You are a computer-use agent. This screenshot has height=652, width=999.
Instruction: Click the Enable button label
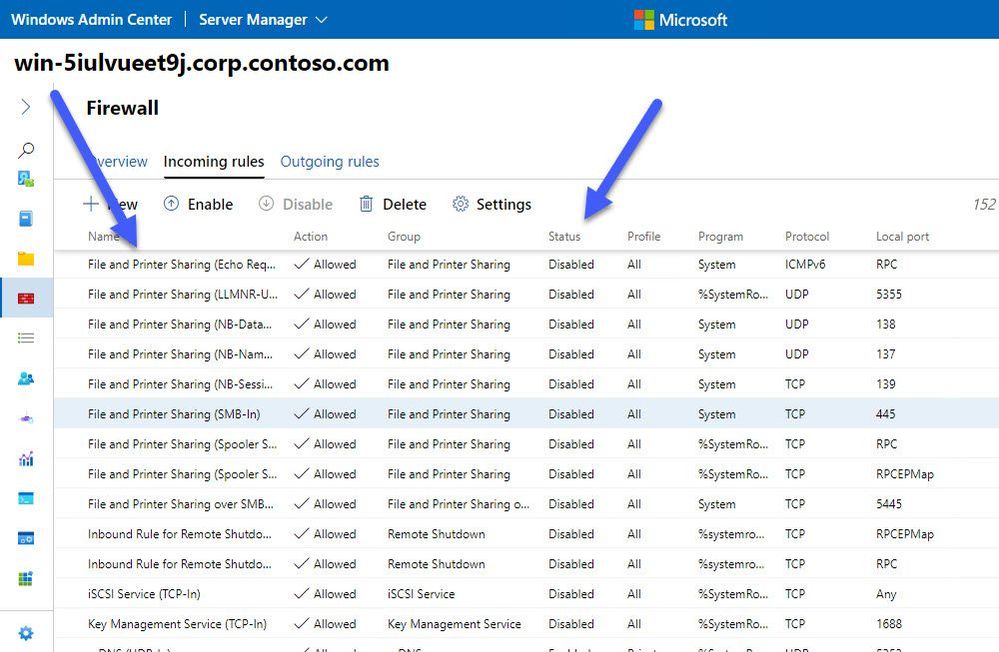[210, 205]
